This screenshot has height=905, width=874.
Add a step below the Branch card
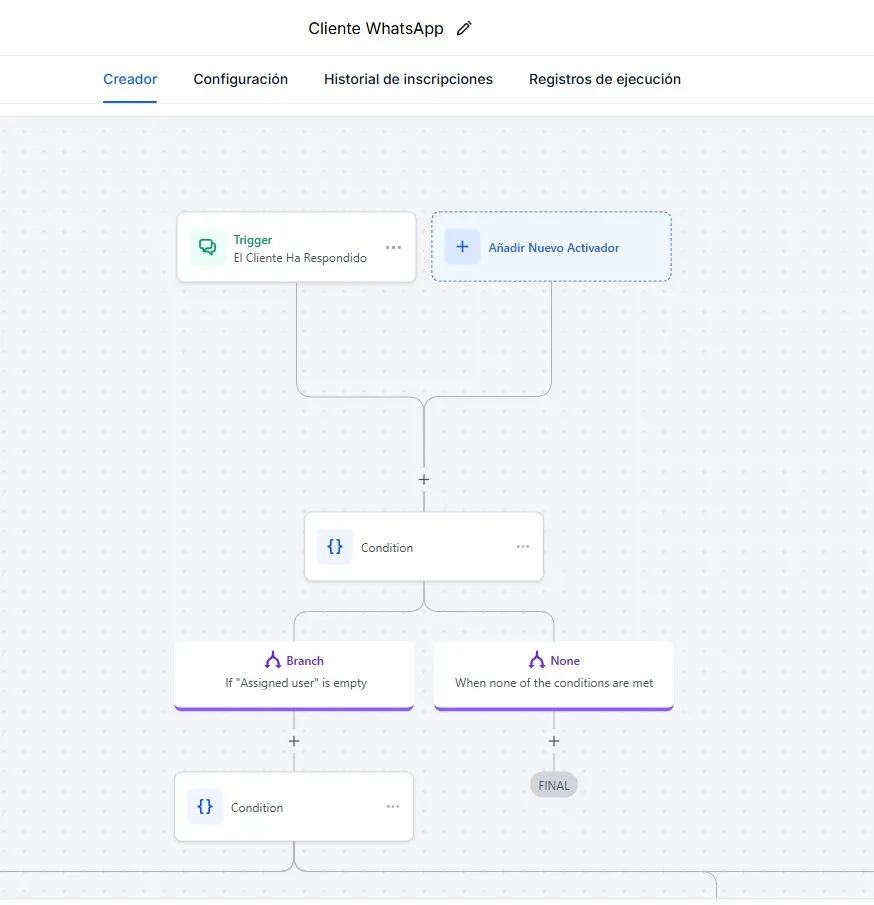coord(294,741)
